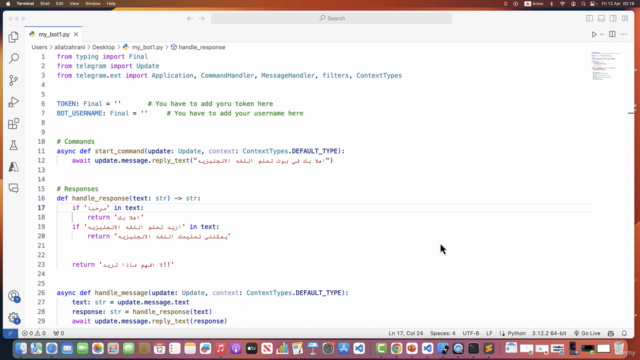Toggle the secondary side bar layout

pyautogui.click(x=613, y=18)
